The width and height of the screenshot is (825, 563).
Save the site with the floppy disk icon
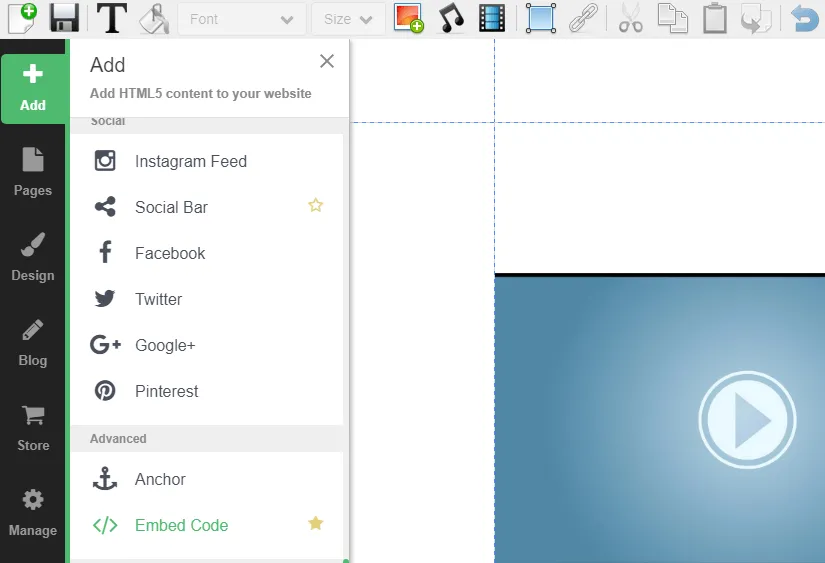(64, 18)
